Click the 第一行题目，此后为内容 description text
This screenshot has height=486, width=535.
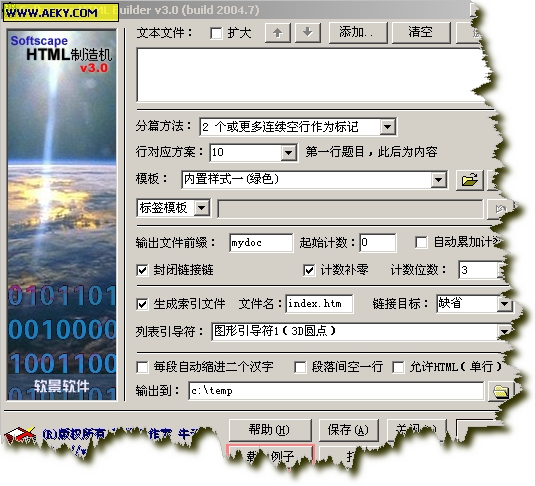(x=371, y=152)
